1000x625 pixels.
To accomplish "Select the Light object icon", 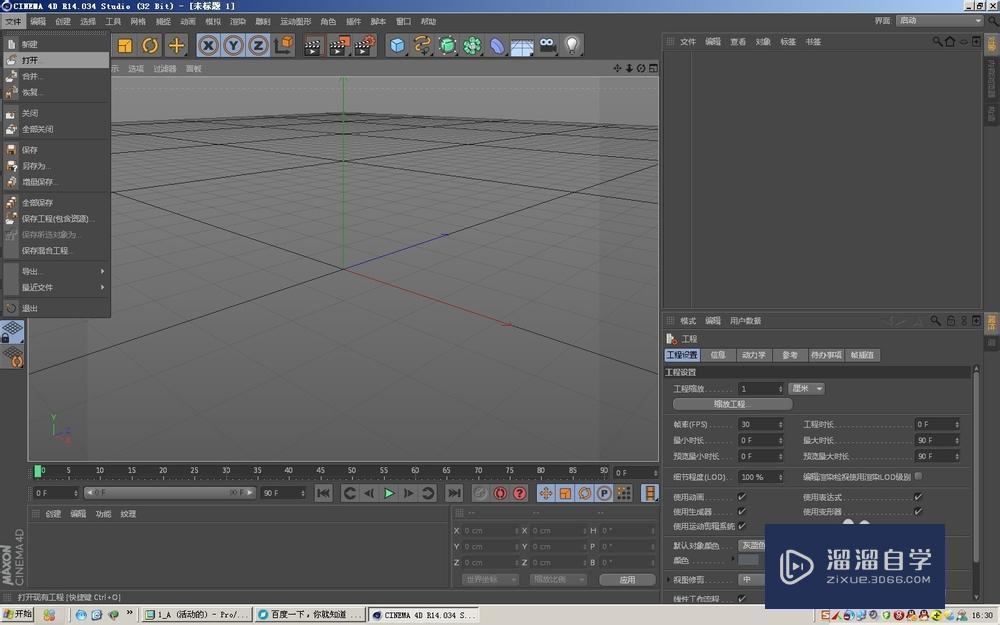I will pyautogui.click(x=571, y=45).
